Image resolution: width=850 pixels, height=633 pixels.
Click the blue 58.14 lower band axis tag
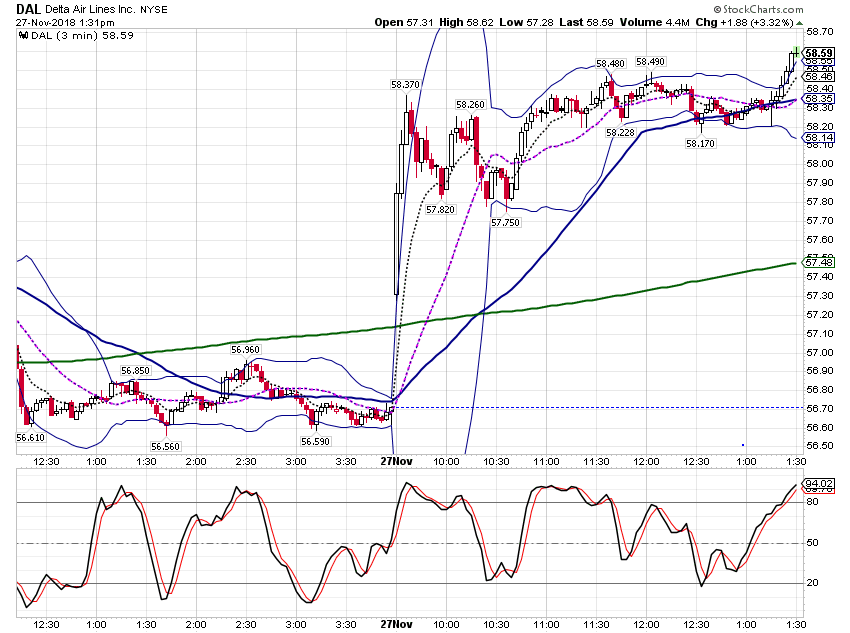[x=818, y=138]
